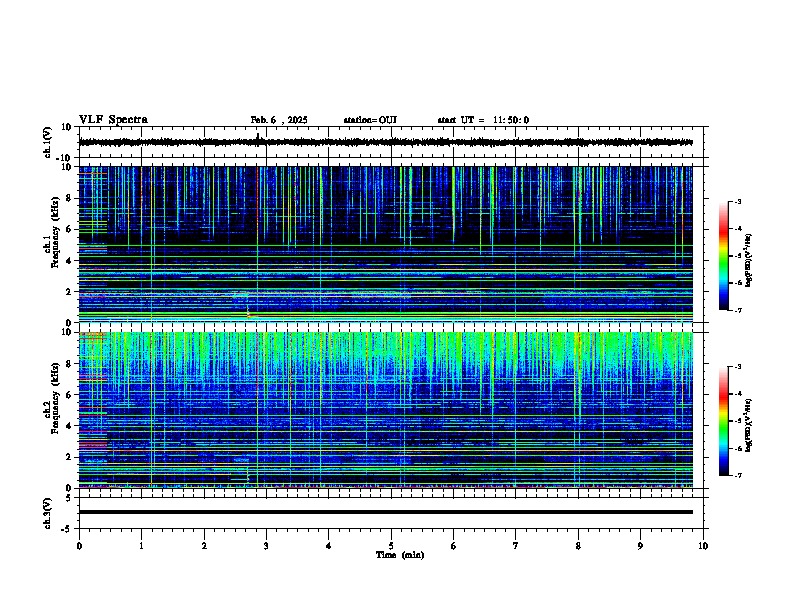Click time axis tick label "2" at bottom
The height and width of the screenshot is (612, 792).
click(204, 546)
